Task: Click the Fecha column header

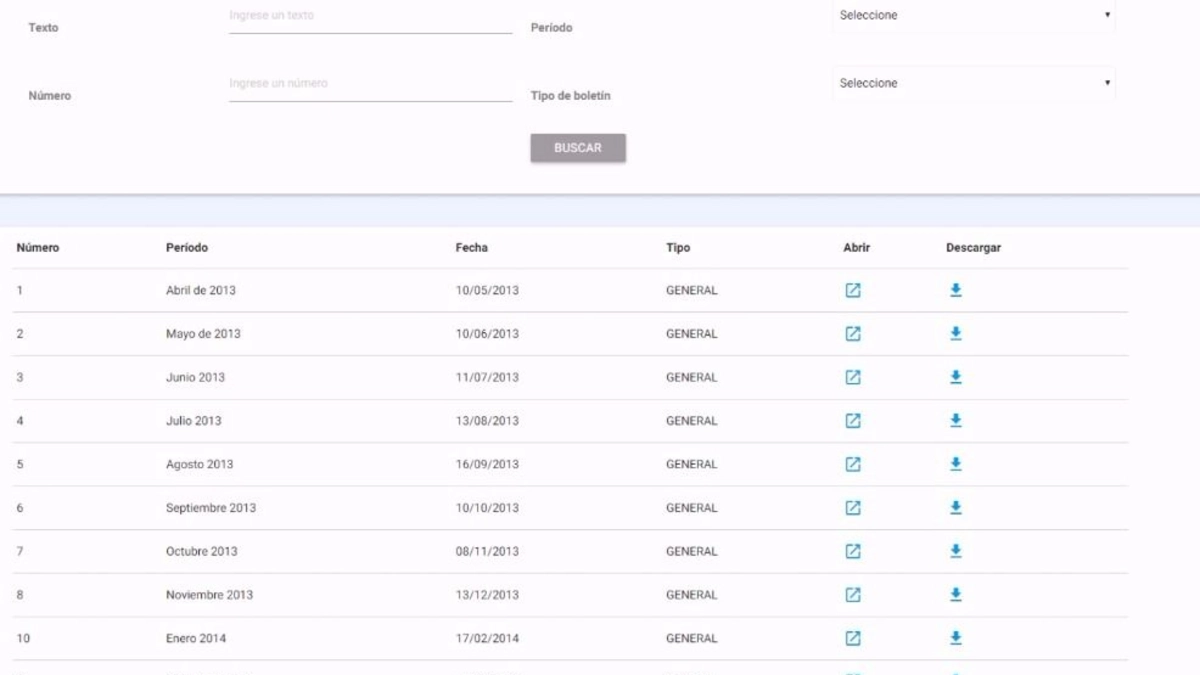Action: click(472, 248)
